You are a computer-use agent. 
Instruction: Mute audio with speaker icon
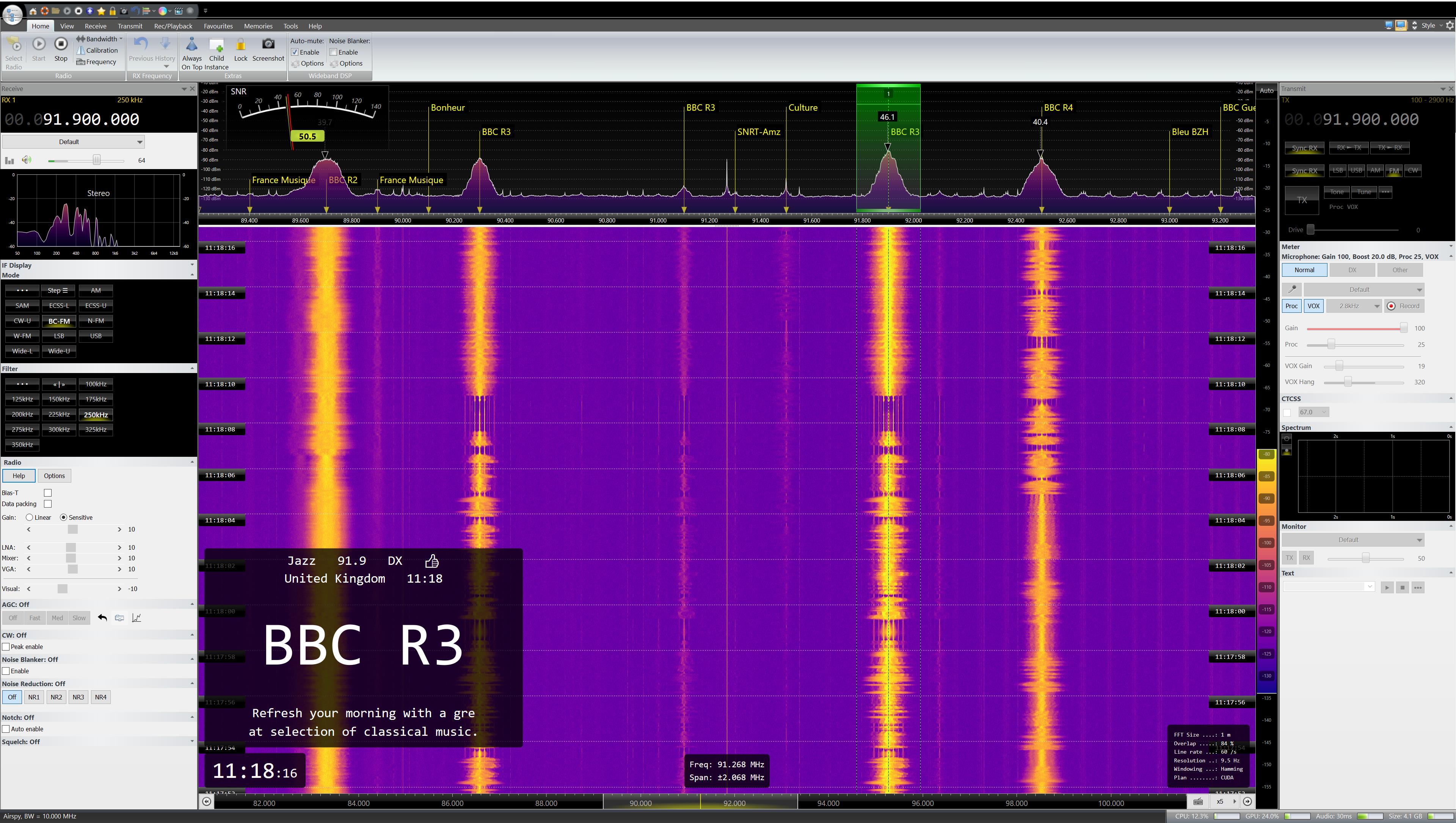[27, 160]
